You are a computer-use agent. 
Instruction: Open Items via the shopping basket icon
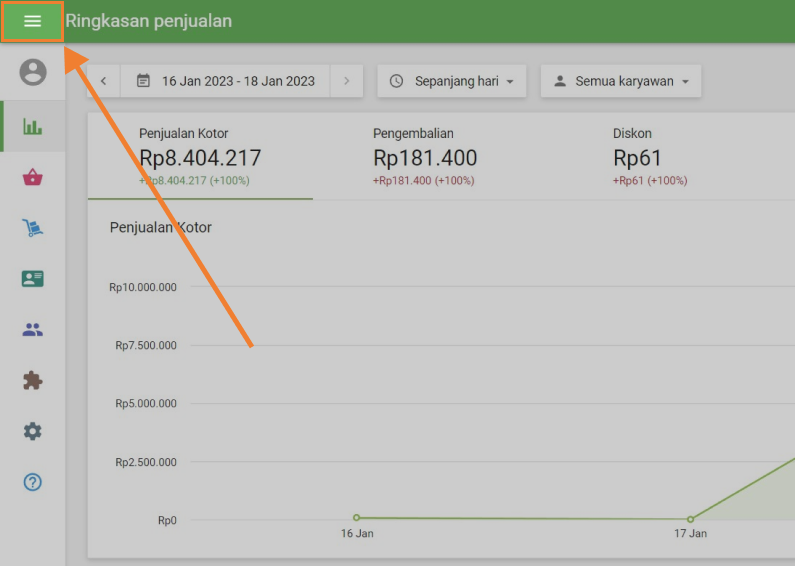(x=33, y=178)
